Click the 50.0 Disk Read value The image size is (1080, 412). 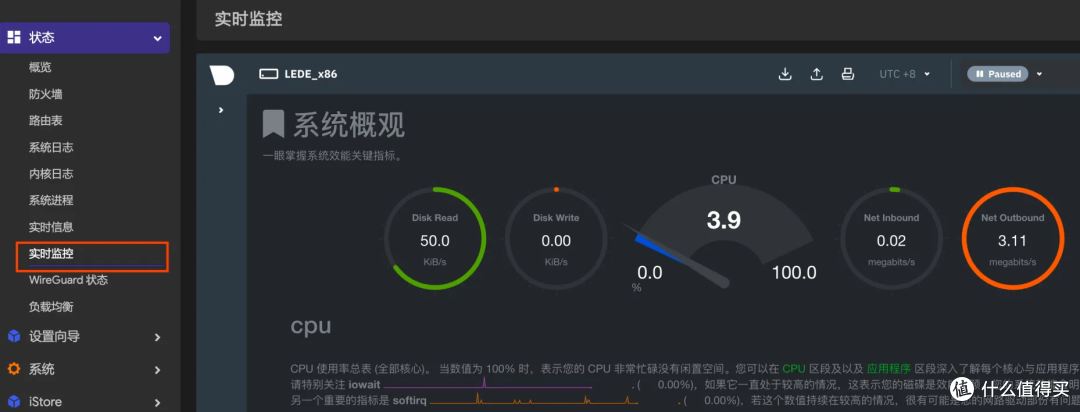tap(435, 241)
